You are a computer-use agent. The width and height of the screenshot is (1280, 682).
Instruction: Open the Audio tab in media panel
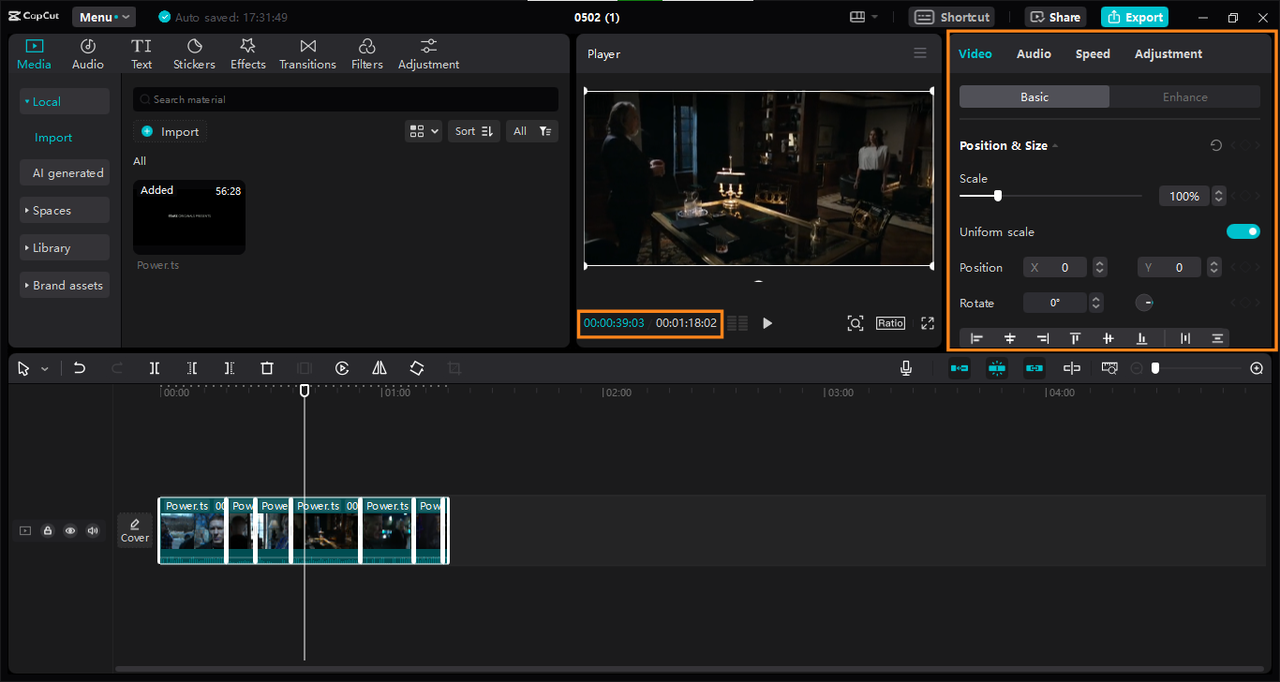88,54
